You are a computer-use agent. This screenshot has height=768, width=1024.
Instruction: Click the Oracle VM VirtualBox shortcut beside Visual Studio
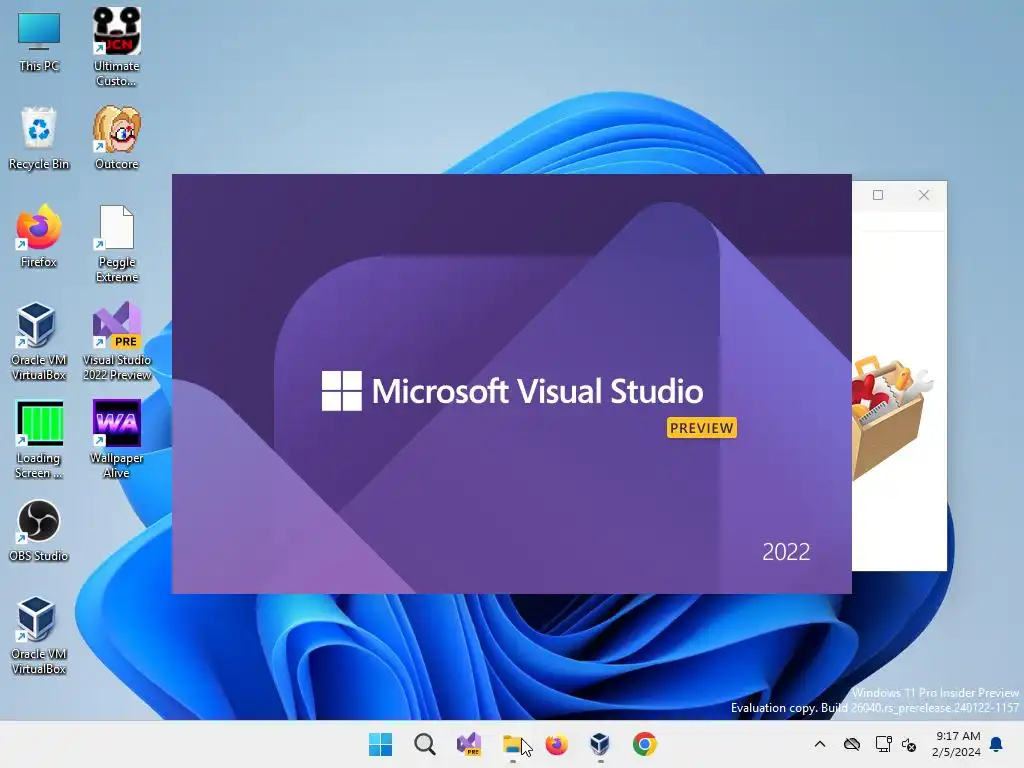(x=39, y=342)
